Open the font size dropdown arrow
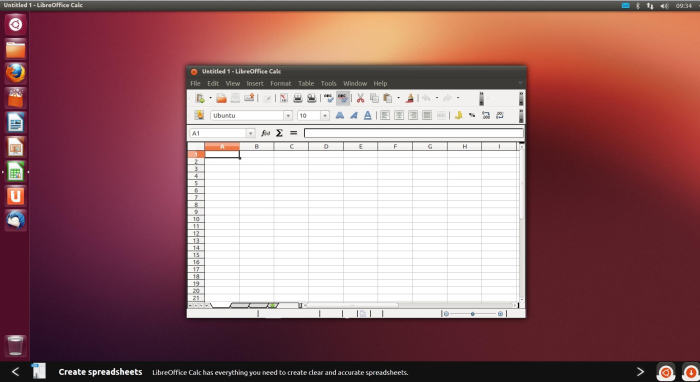The image size is (700, 382). pos(325,116)
